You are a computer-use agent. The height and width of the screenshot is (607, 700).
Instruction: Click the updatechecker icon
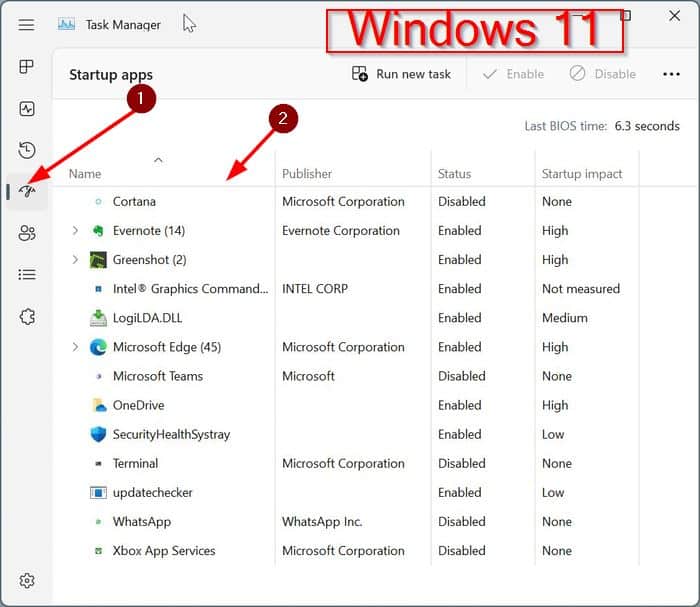tap(98, 493)
